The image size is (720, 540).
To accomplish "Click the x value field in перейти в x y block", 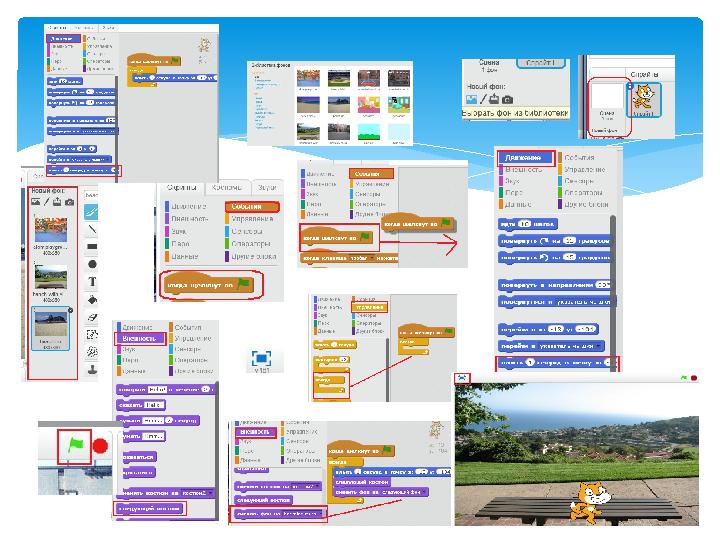I will 556,329.
